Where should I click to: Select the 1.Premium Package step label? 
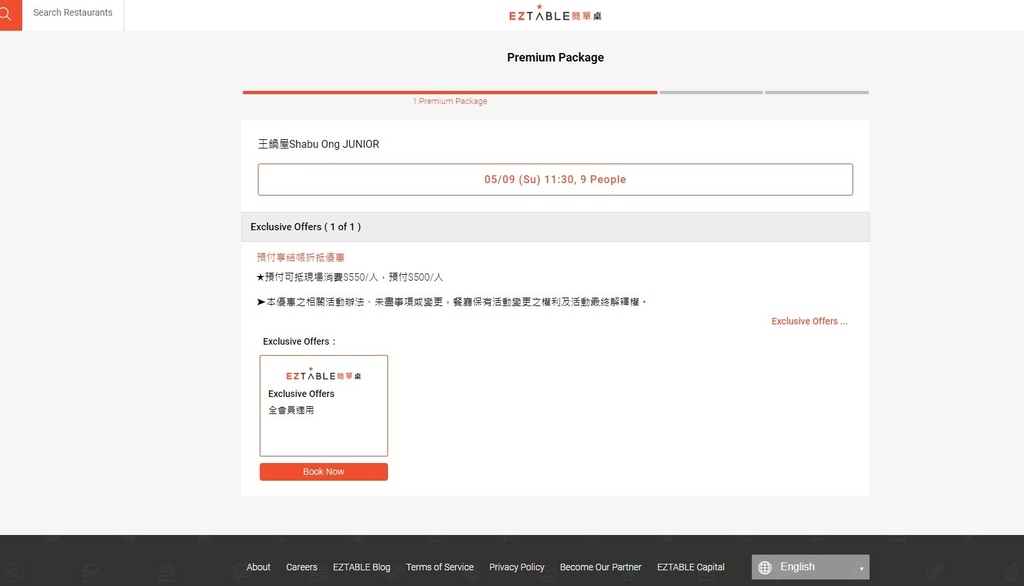(x=450, y=101)
